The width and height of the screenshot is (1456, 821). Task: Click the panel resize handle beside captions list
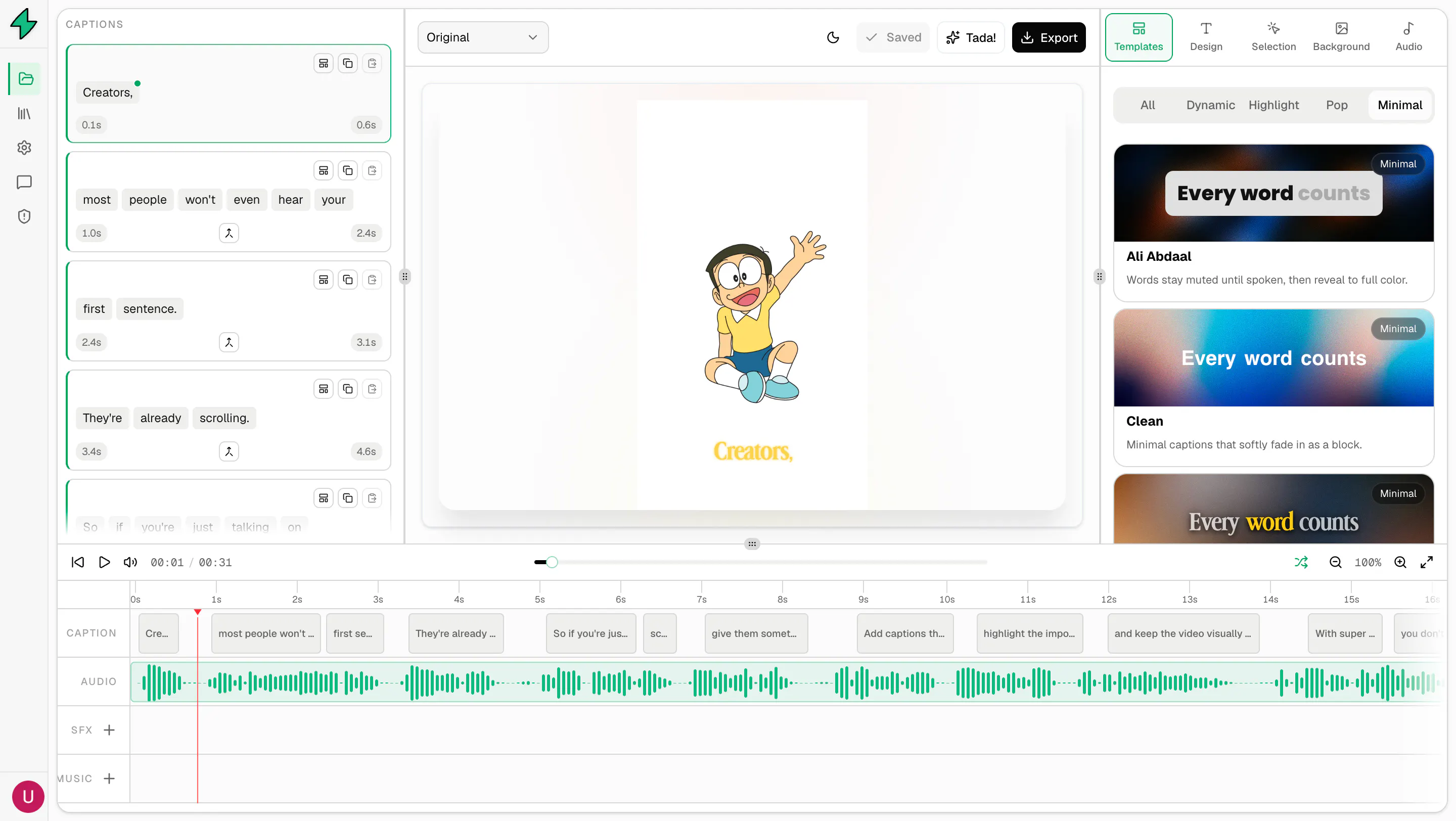(x=404, y=277)
